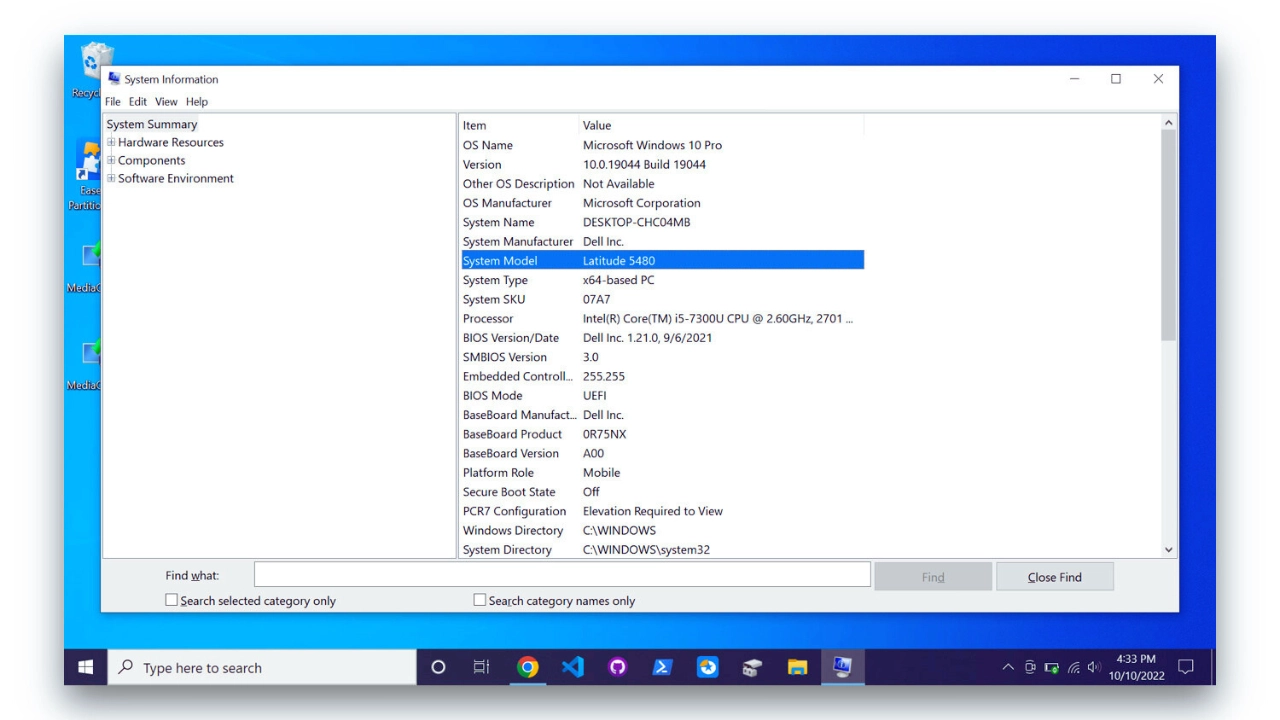Show hidden system tray icons

click(1008, 668)
